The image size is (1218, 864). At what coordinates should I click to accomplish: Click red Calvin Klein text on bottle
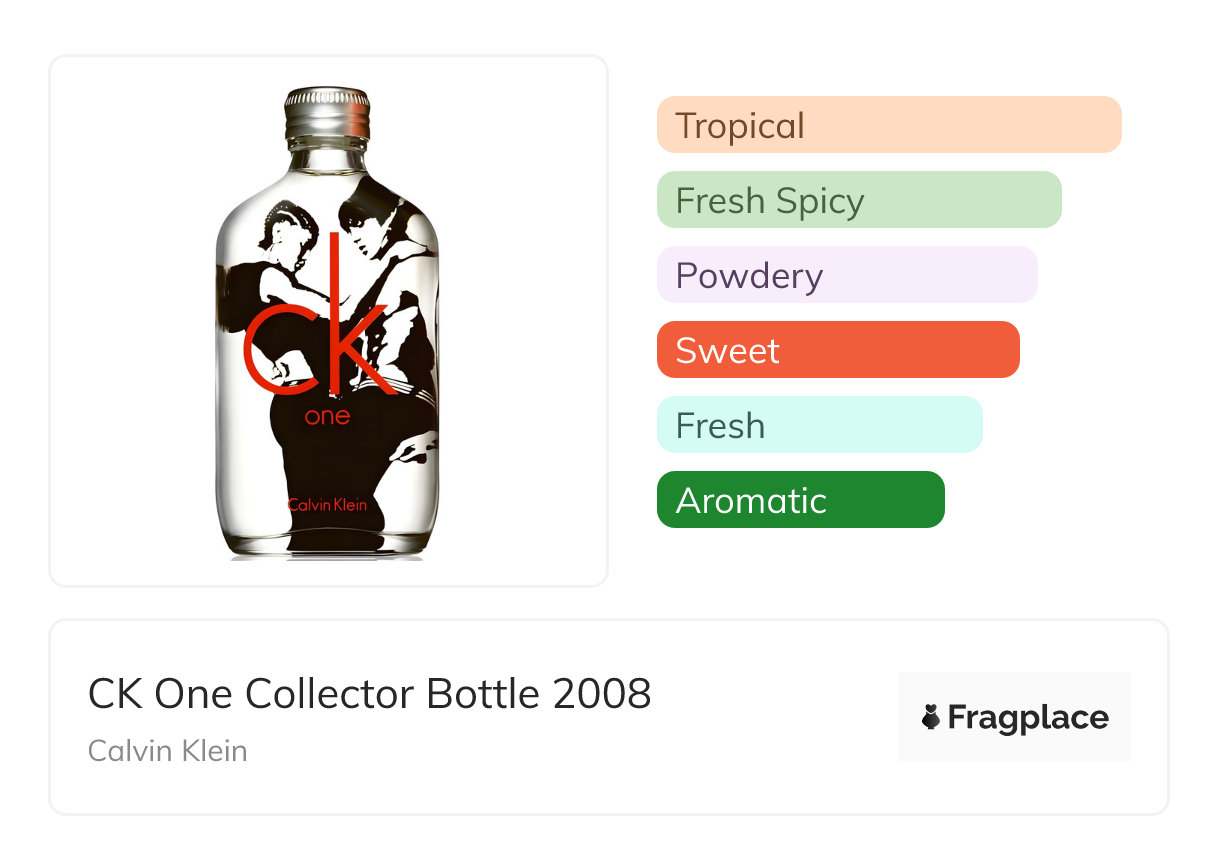click(x=327, y=505)
